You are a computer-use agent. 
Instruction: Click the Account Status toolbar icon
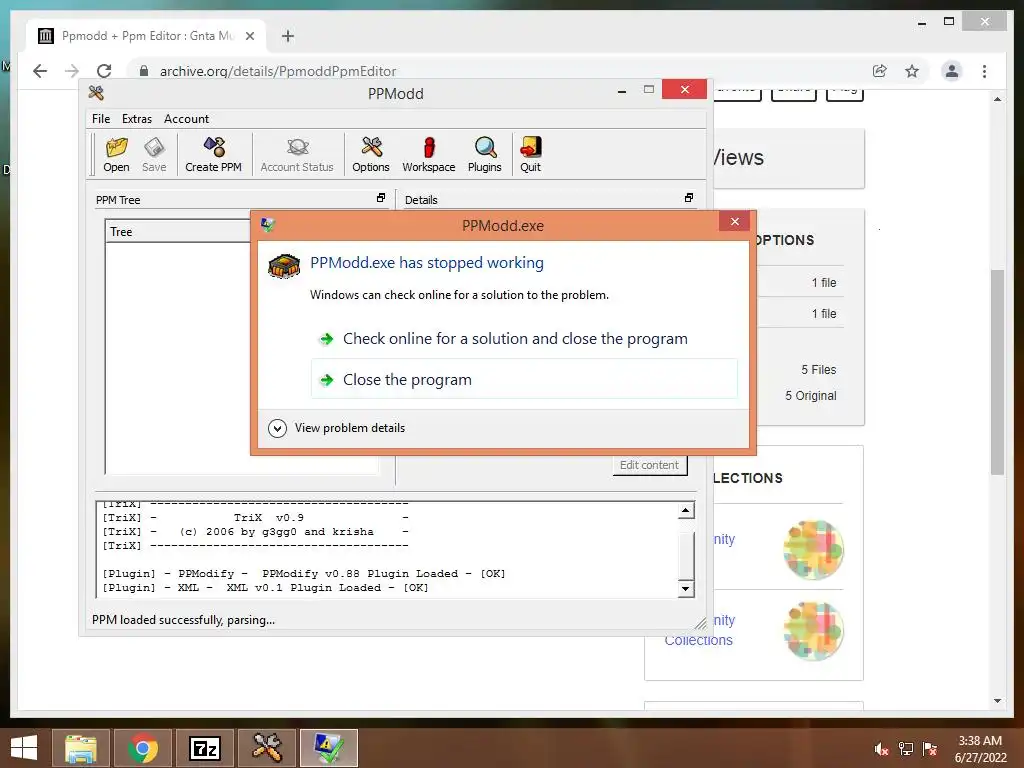click(x=297, y=154)
